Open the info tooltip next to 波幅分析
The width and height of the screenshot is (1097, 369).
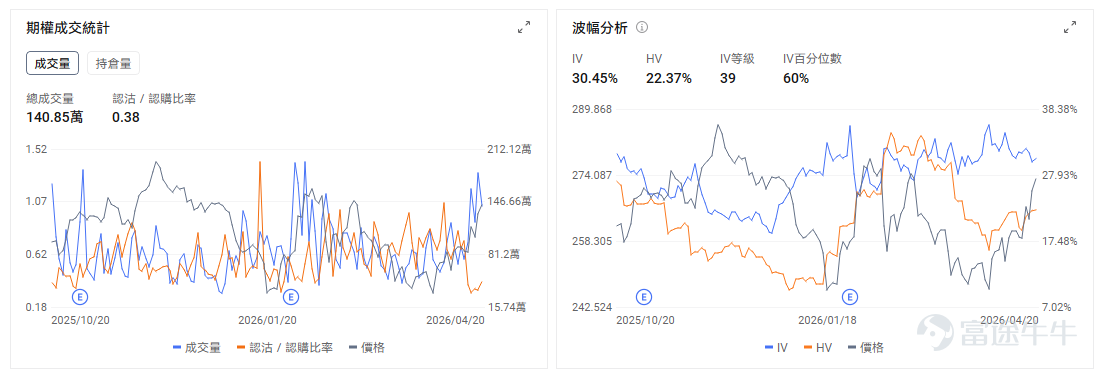642,28
